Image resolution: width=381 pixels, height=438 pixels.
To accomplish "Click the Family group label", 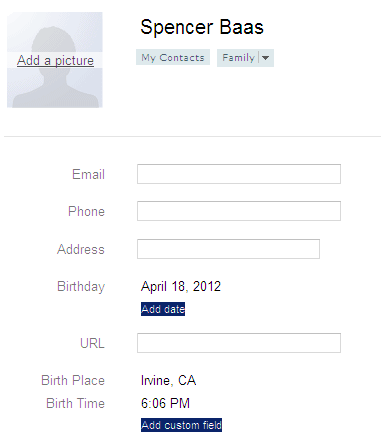I will tap(238, 58).
